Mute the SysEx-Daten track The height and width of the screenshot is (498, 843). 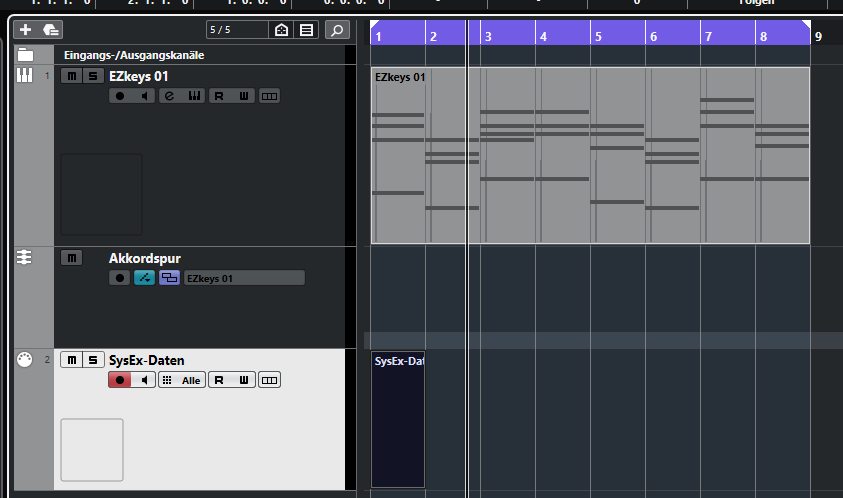pos(72,360)
